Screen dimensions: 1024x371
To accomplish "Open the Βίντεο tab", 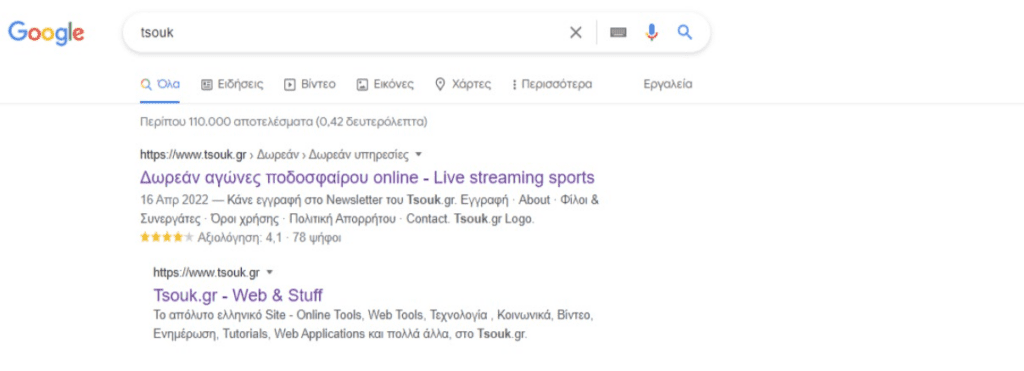I will pos(310,84).
